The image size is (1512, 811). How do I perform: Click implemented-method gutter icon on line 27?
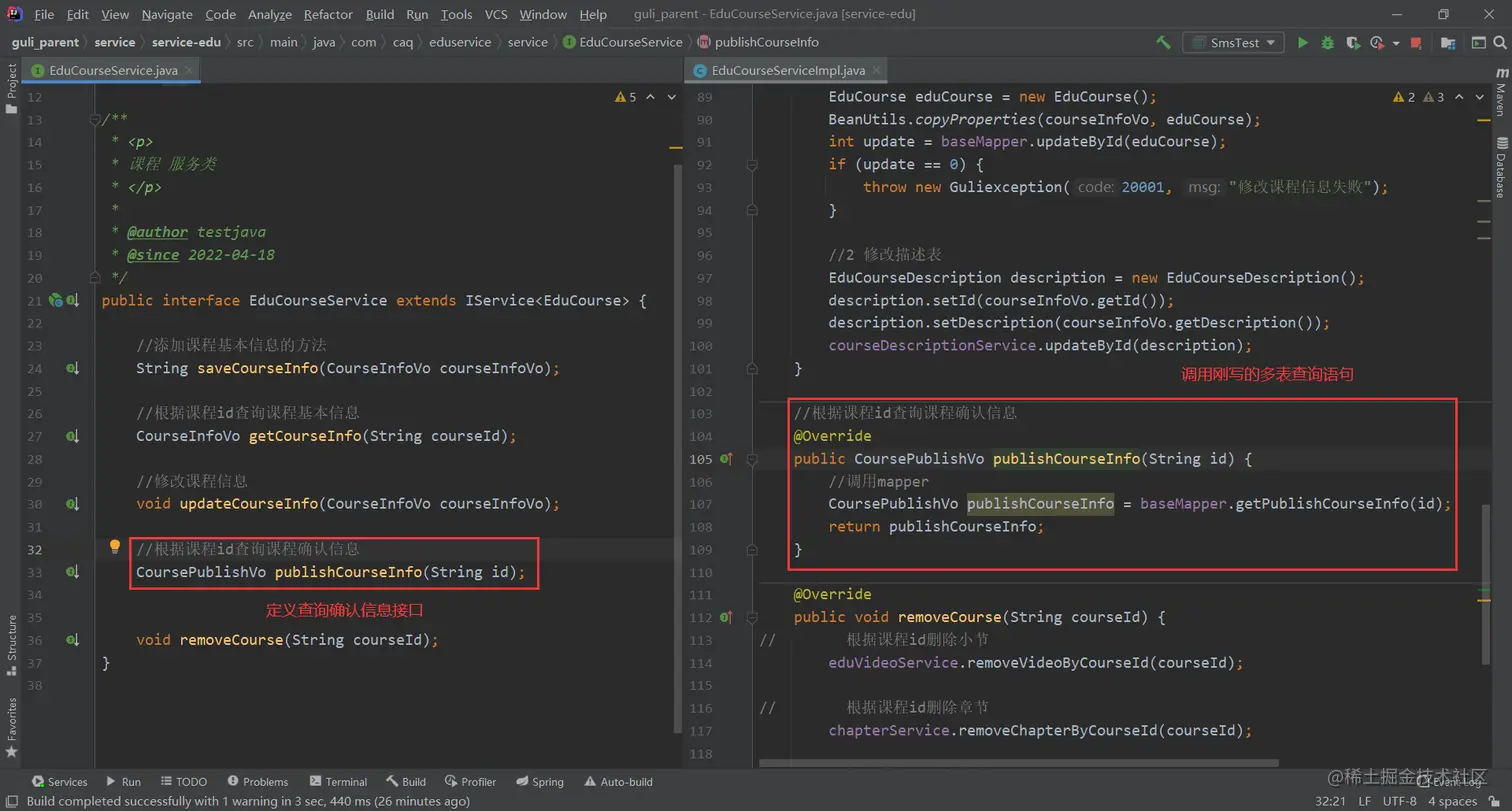point(72,436)
